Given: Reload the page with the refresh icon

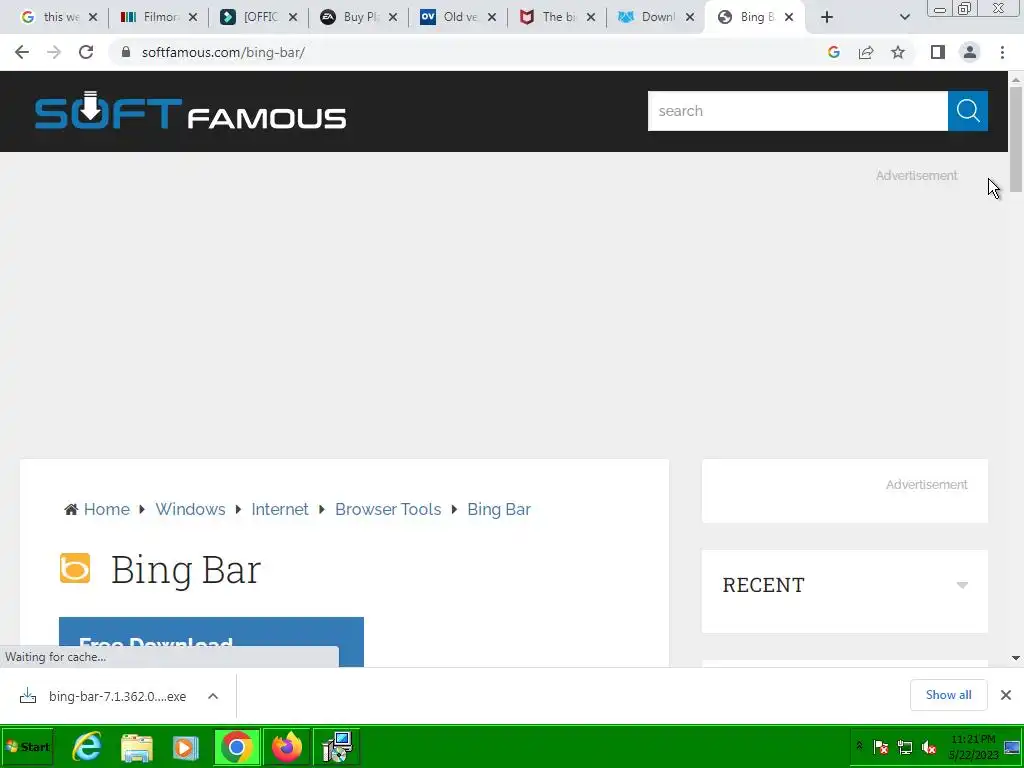Looking at the screenshot, I should pyautogui.click(x=86, y=52).
